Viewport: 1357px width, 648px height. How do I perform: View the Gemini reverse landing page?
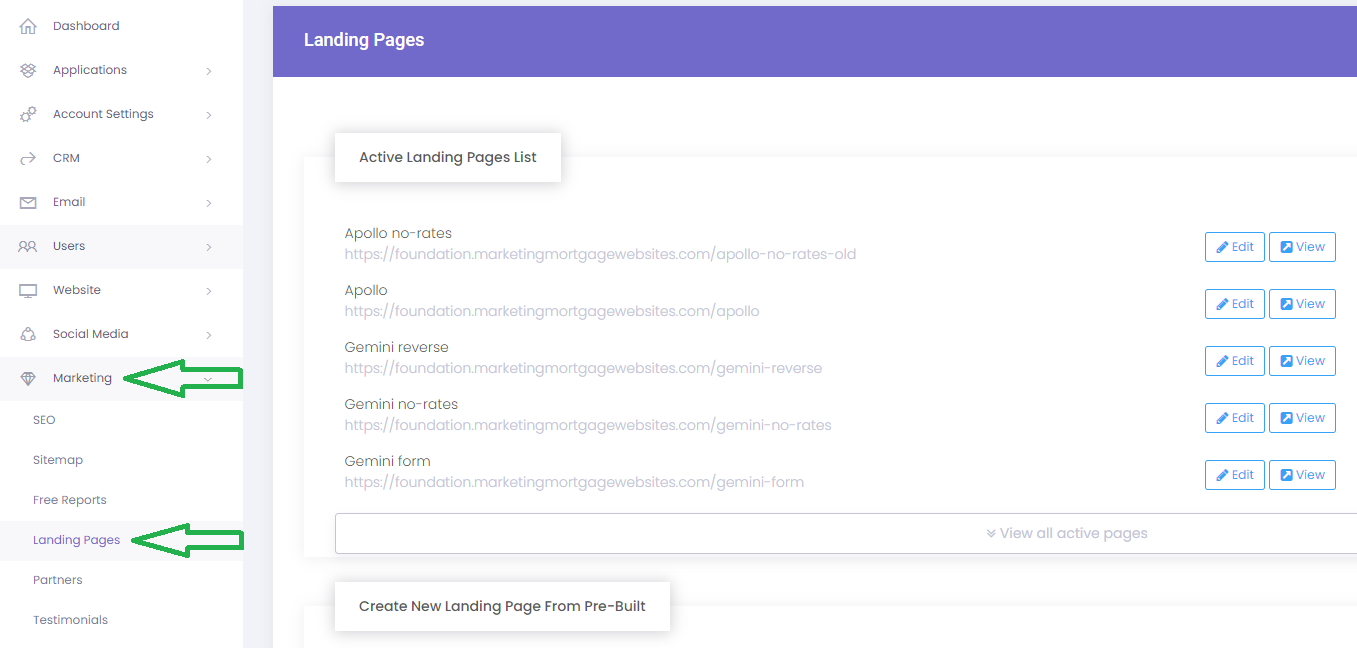point(1302,361)
